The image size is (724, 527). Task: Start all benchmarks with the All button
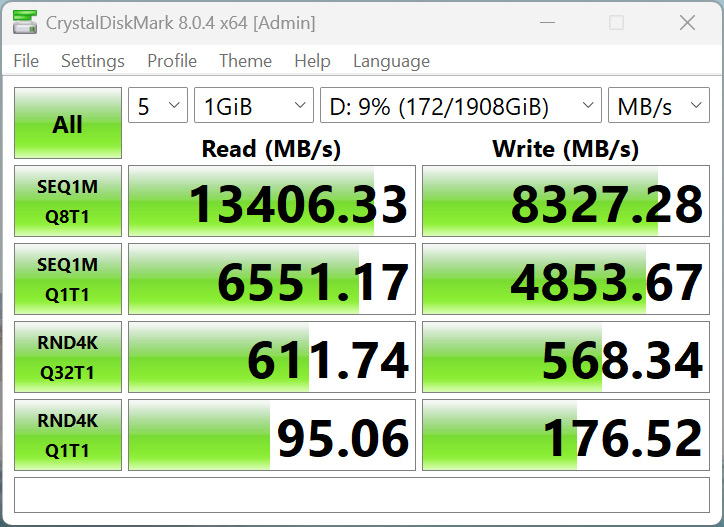(x=68, y=124)
